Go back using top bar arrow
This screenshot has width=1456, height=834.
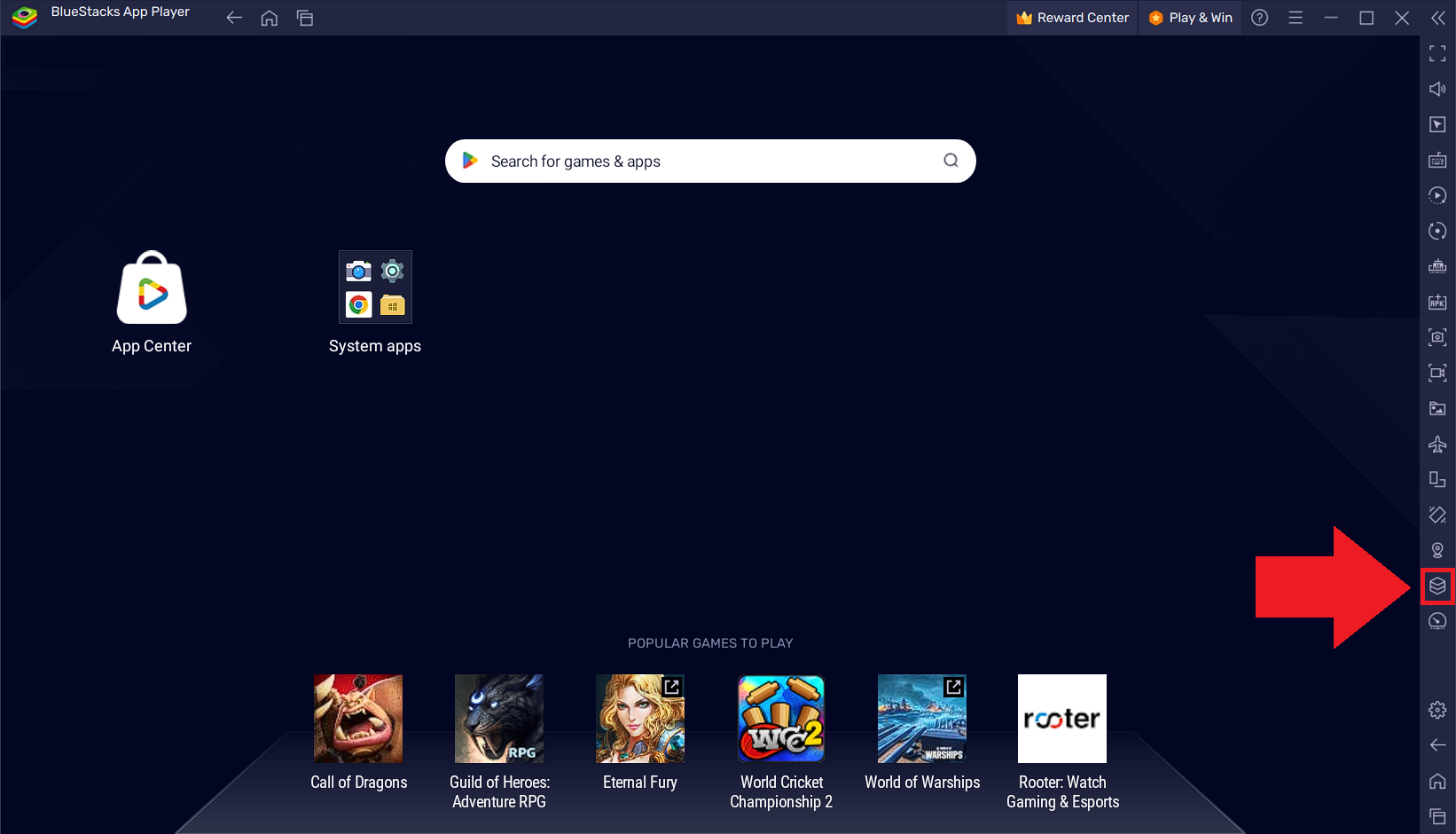(234, 18)
